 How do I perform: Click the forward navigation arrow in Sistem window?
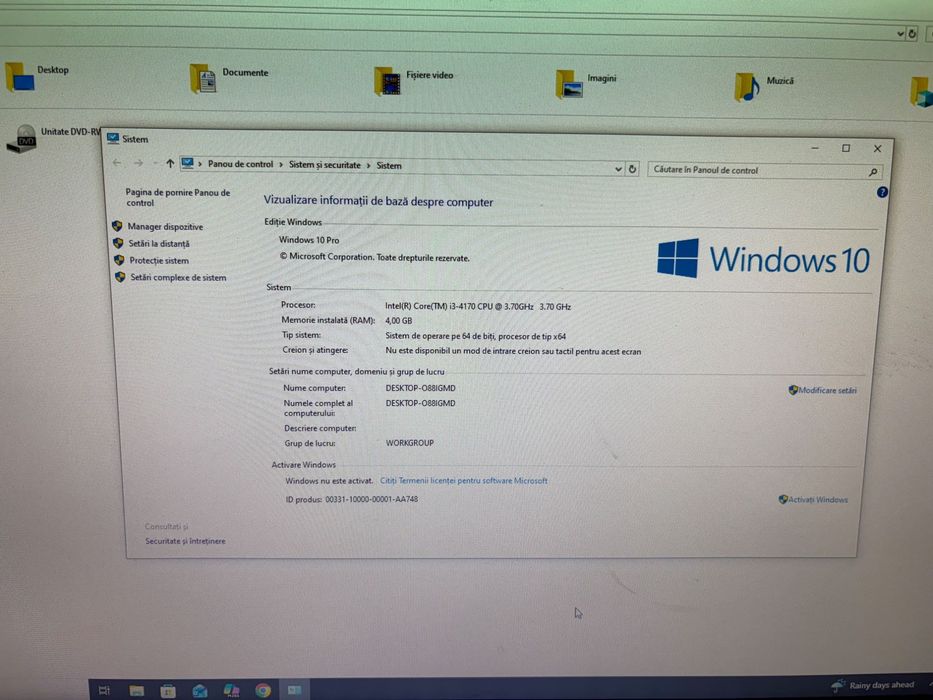click(139, 163)
